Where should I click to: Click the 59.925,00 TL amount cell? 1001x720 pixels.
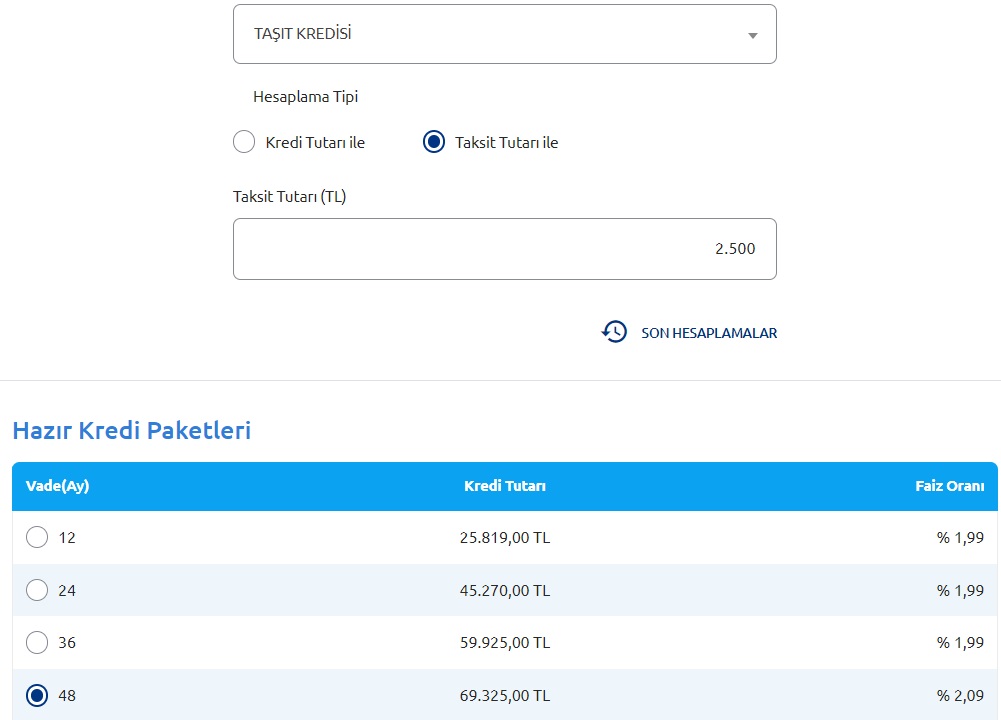(504, 643)
